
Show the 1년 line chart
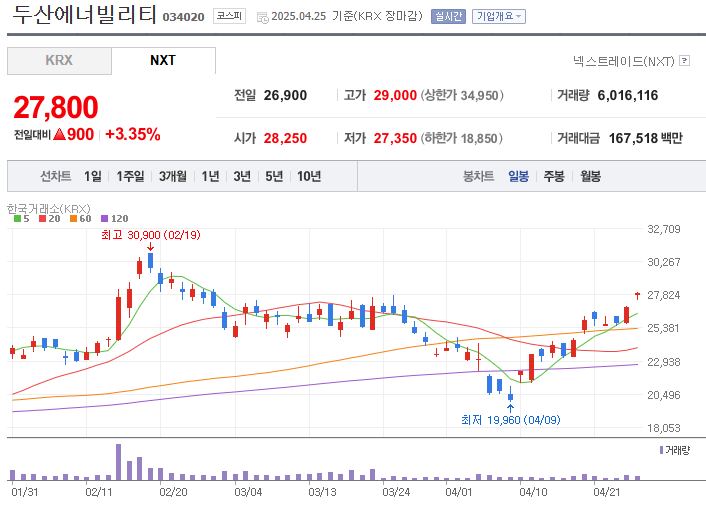tap(210, 176)
